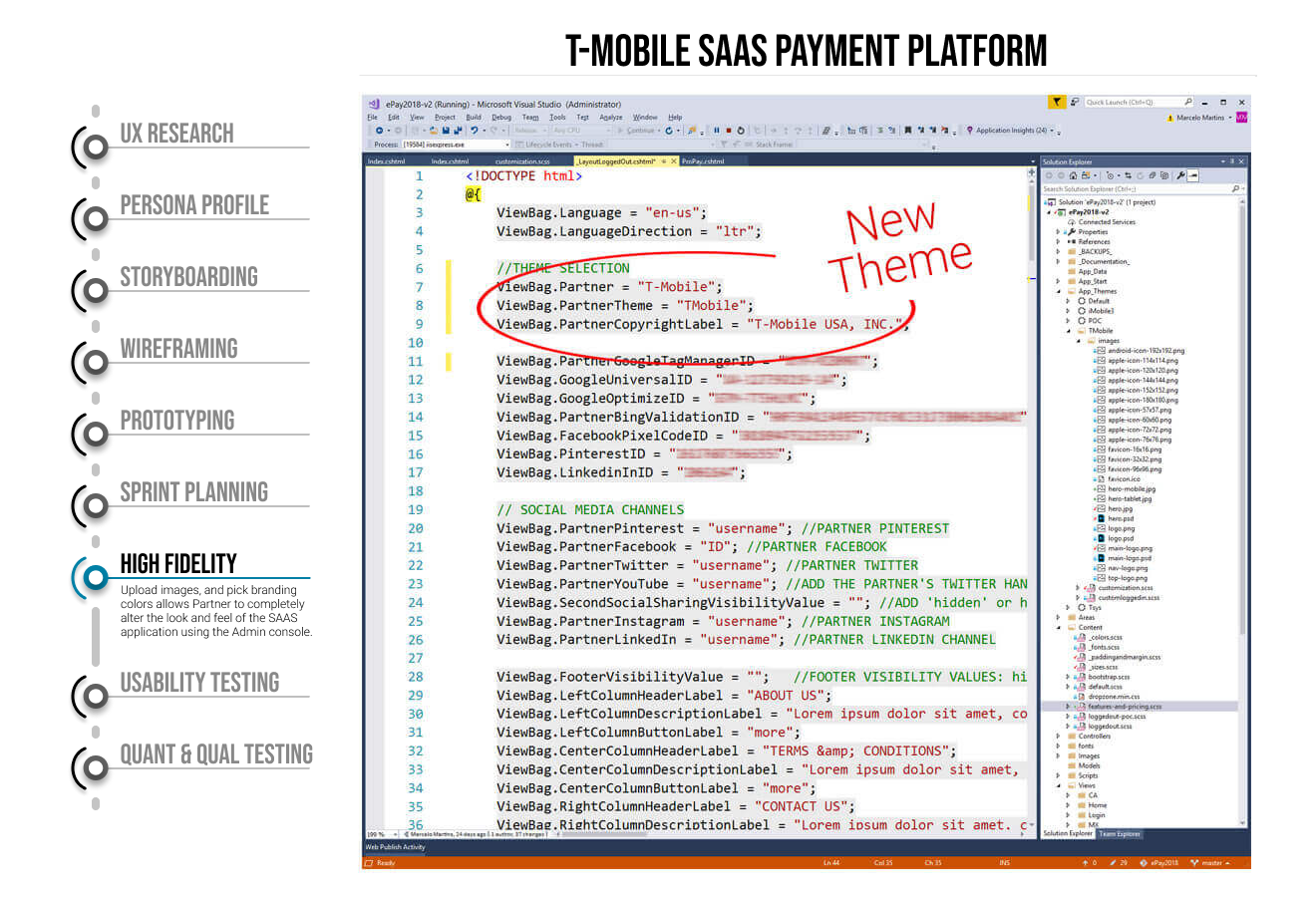
Task: Click the HIGH FIDELITY step heading
Action: pyautogui.click(x=178, y=564)
